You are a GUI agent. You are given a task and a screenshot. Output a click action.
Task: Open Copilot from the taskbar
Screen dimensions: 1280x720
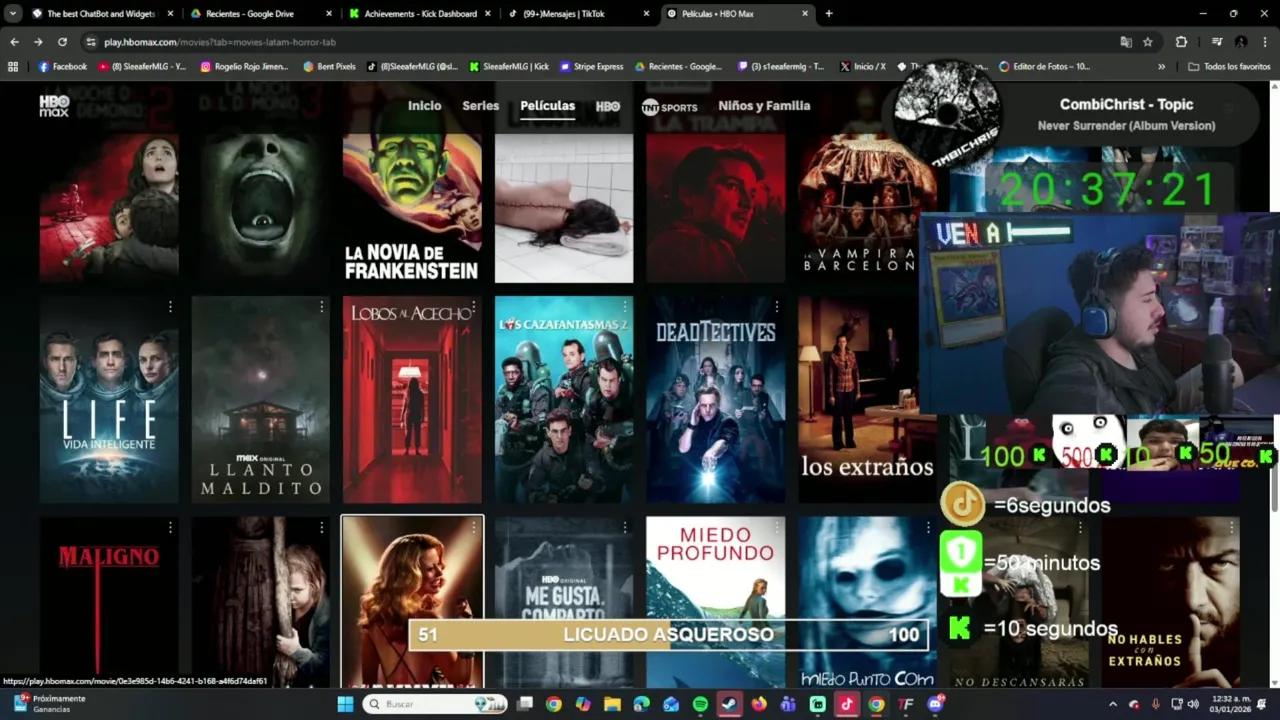(x=583, y=704)
